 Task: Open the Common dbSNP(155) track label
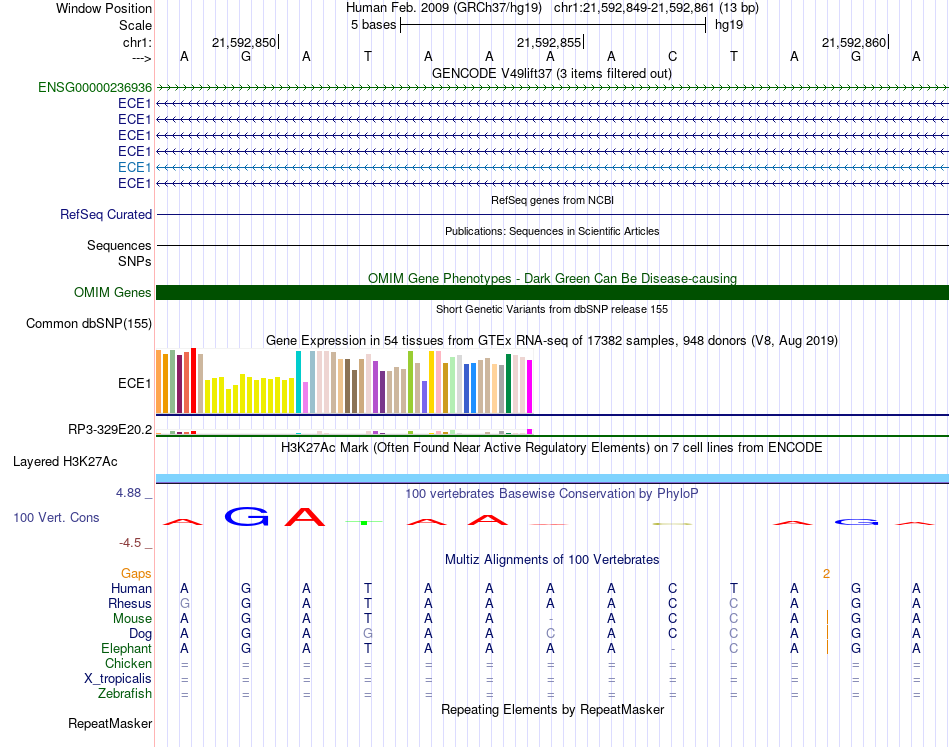[x=88, y=324]
